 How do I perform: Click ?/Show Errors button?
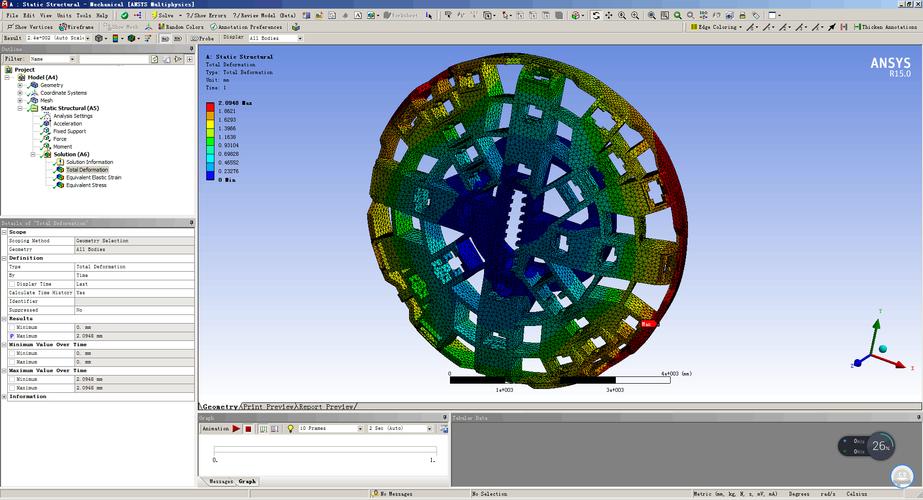pyautogui.click(x=206, y=15)
